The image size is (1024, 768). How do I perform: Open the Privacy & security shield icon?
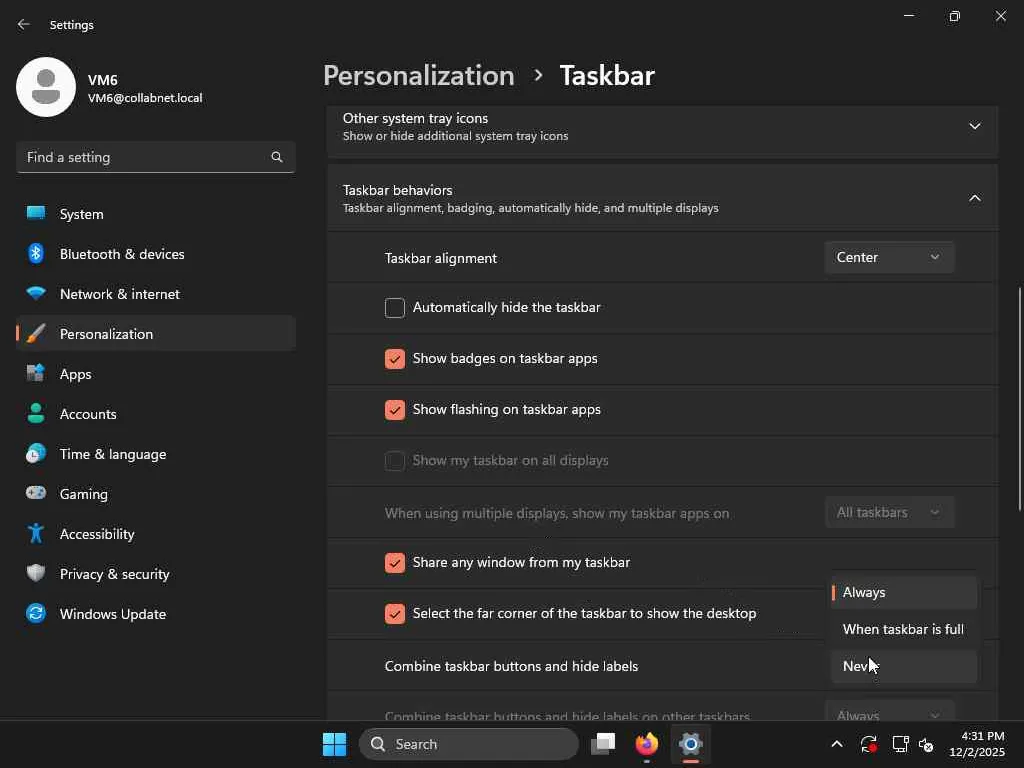coord(36,574)
